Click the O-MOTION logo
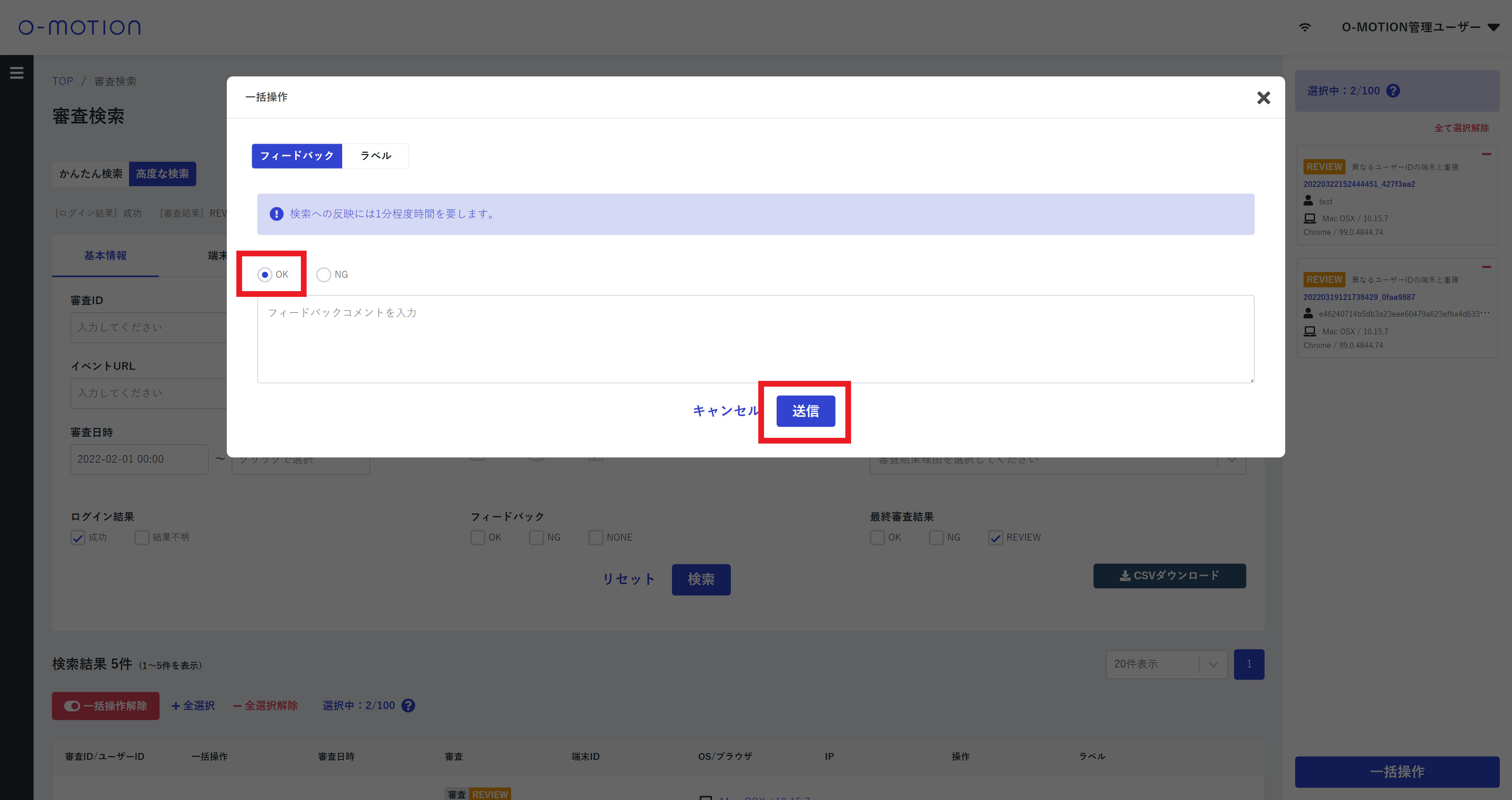Image resolution: width=1512 pixels, height=800 pixels. tap(80, 28)
